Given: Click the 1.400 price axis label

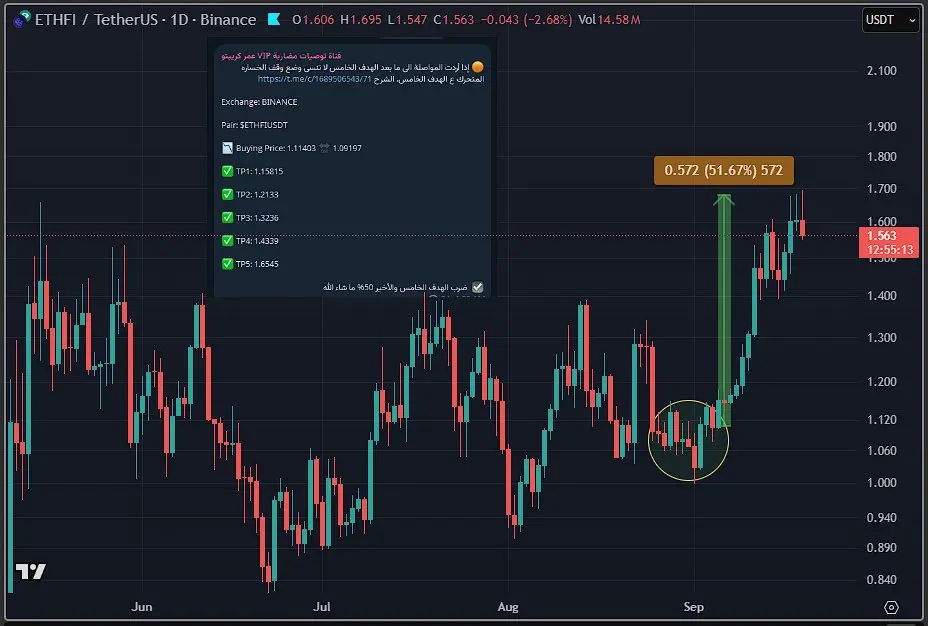Looking at the screenshot, I should 882,295.
